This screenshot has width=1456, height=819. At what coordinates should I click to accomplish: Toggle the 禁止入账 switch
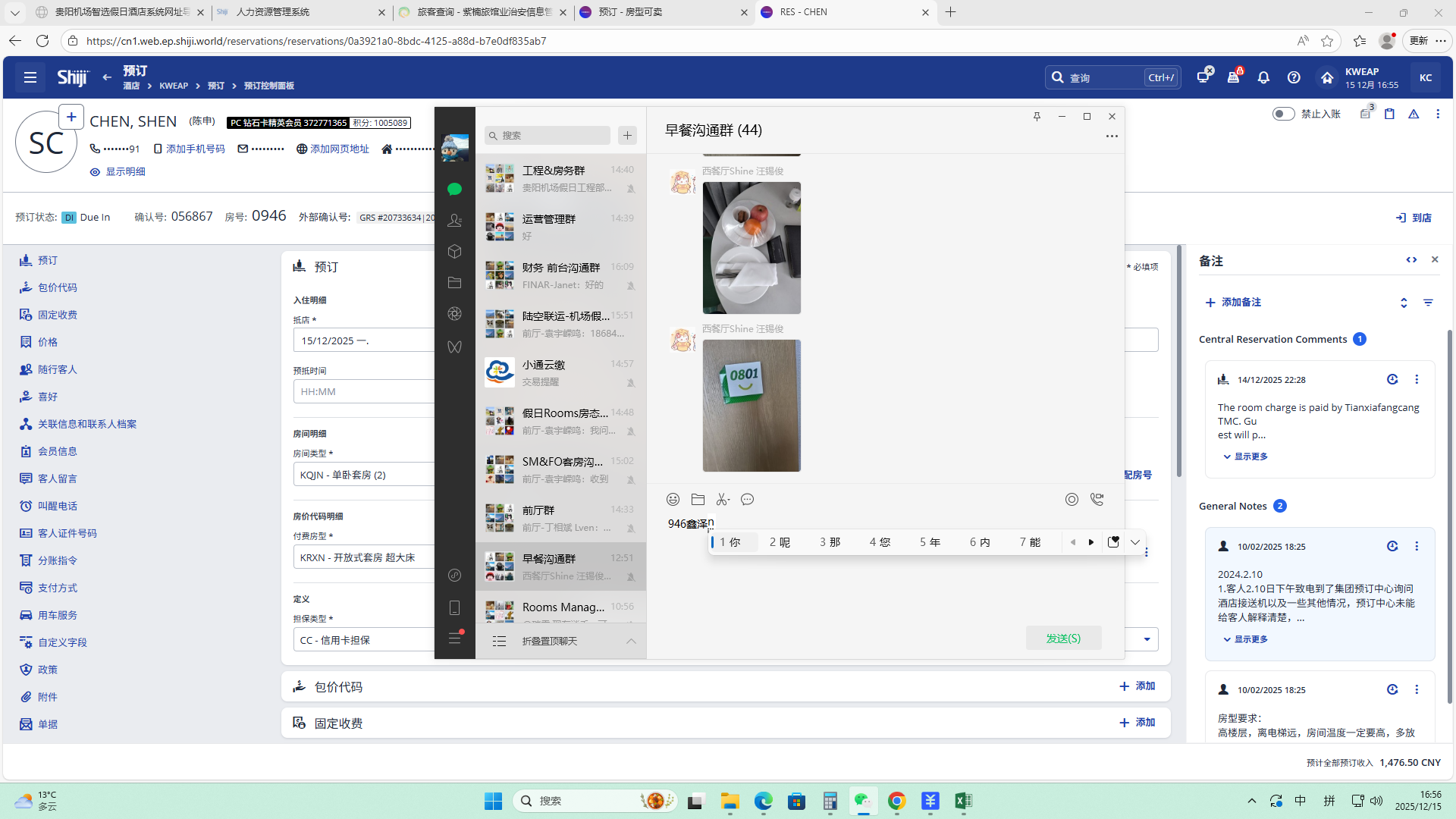point(1283,114)
